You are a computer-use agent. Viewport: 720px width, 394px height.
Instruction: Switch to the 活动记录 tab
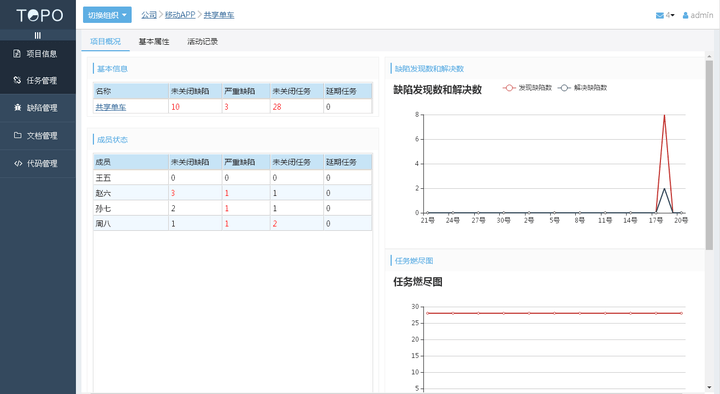click(x=202, y=41)
